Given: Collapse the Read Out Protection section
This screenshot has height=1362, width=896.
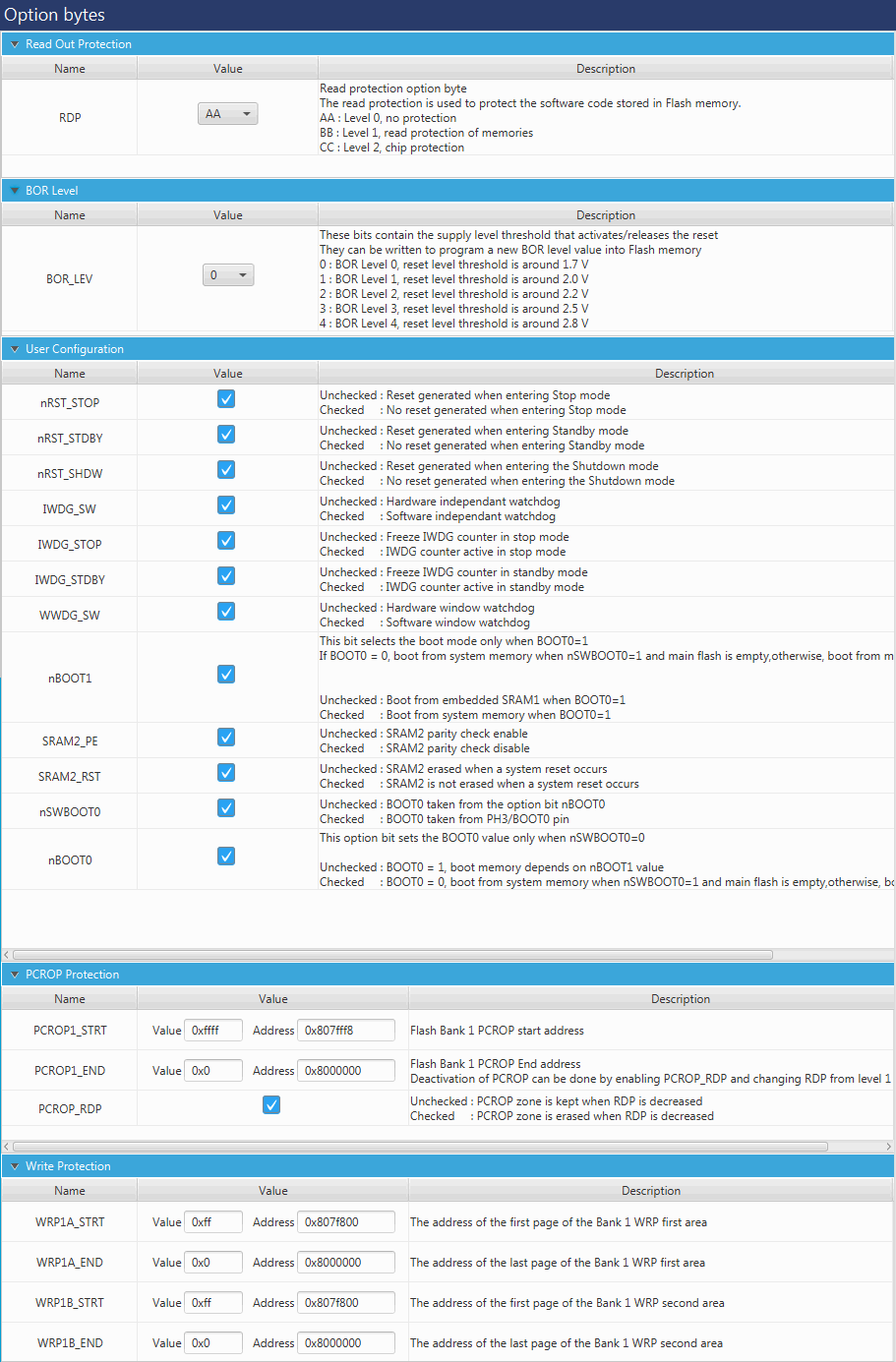Looking at the screenshot, I should [x=15, y=44].
